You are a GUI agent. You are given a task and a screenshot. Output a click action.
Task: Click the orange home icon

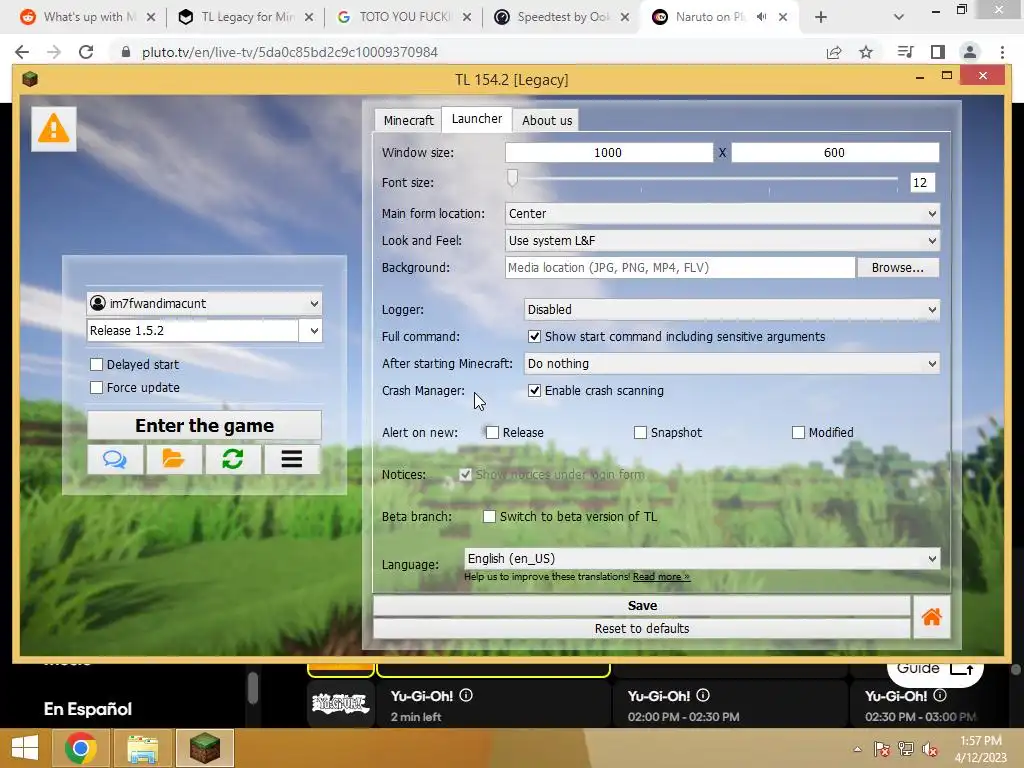[931, 616]
